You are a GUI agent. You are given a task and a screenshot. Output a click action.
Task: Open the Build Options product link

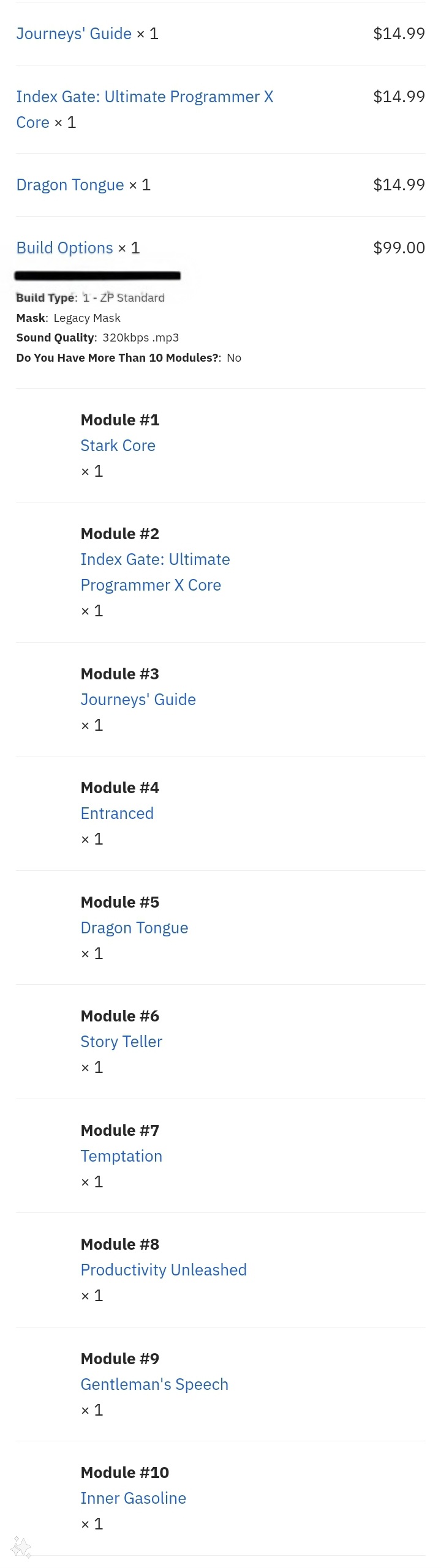[64, 248]
